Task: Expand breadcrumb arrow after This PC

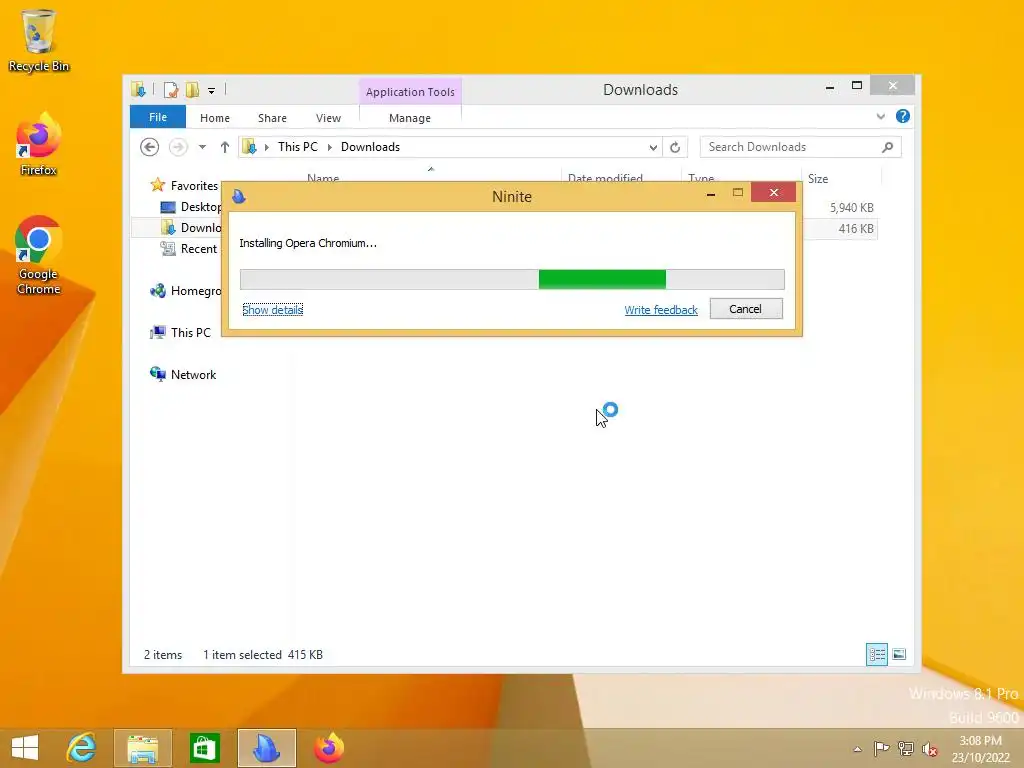Action: pyautogui.click(x=330, y=147)
